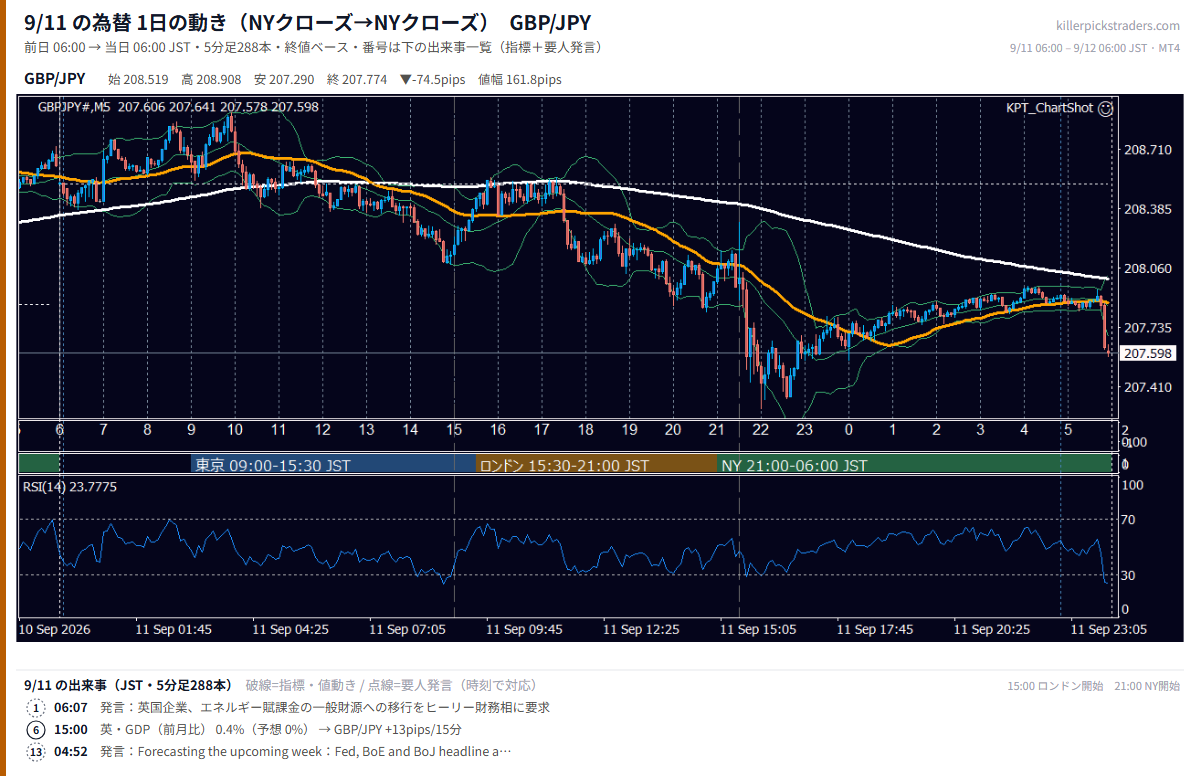
Task: Click the 21:00 NY開始 legend text
Action: [1146, 686]
